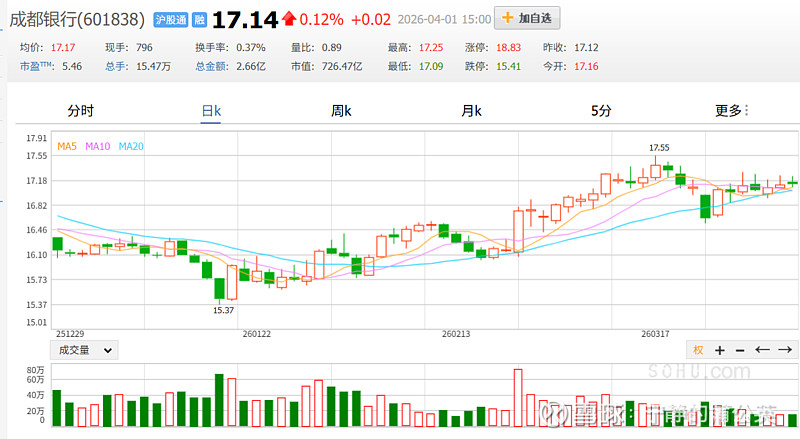Click the 均价 value 17.17
The width and height of the screenshot is (800, 439).
pos(63,48)
